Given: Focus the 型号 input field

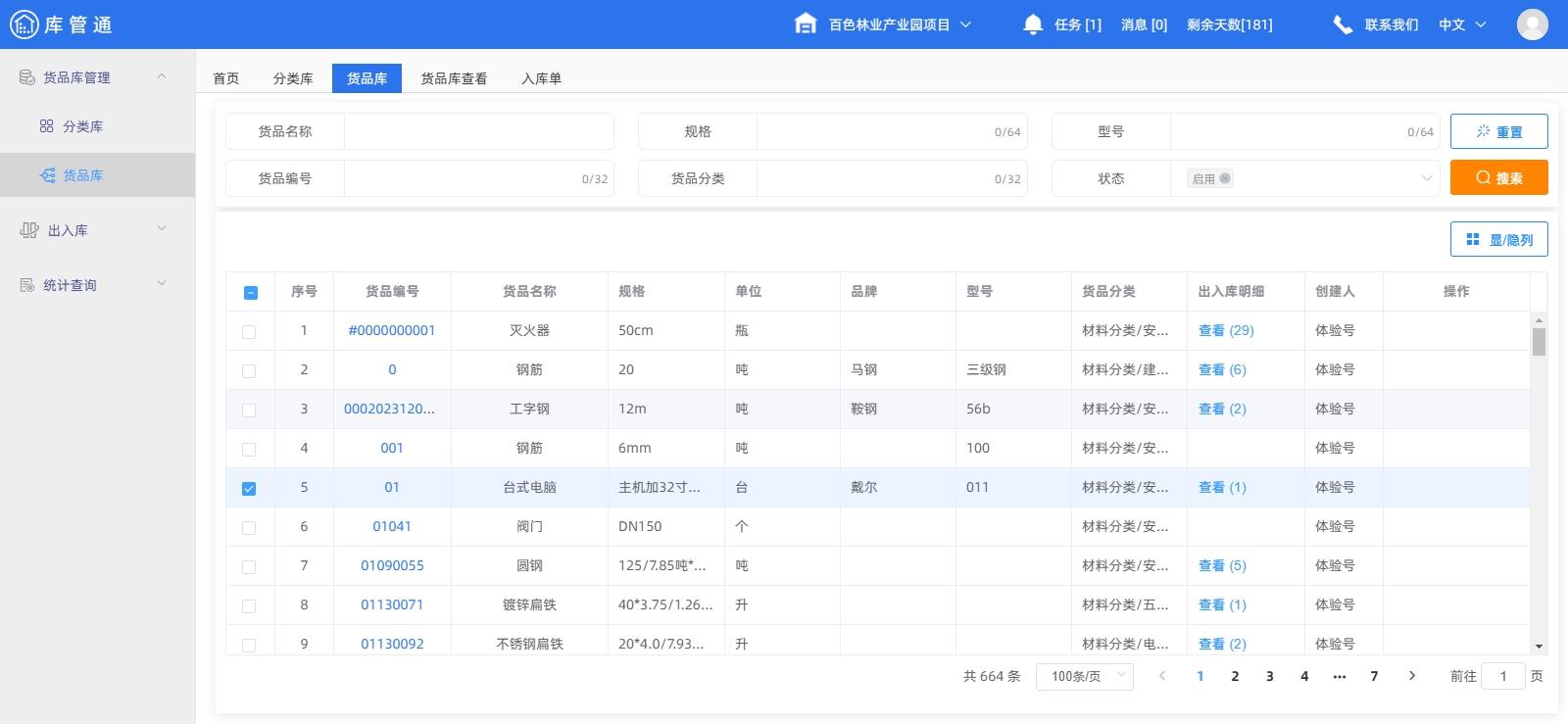Looking at the screenshot, I should [x=1304, y=131].
